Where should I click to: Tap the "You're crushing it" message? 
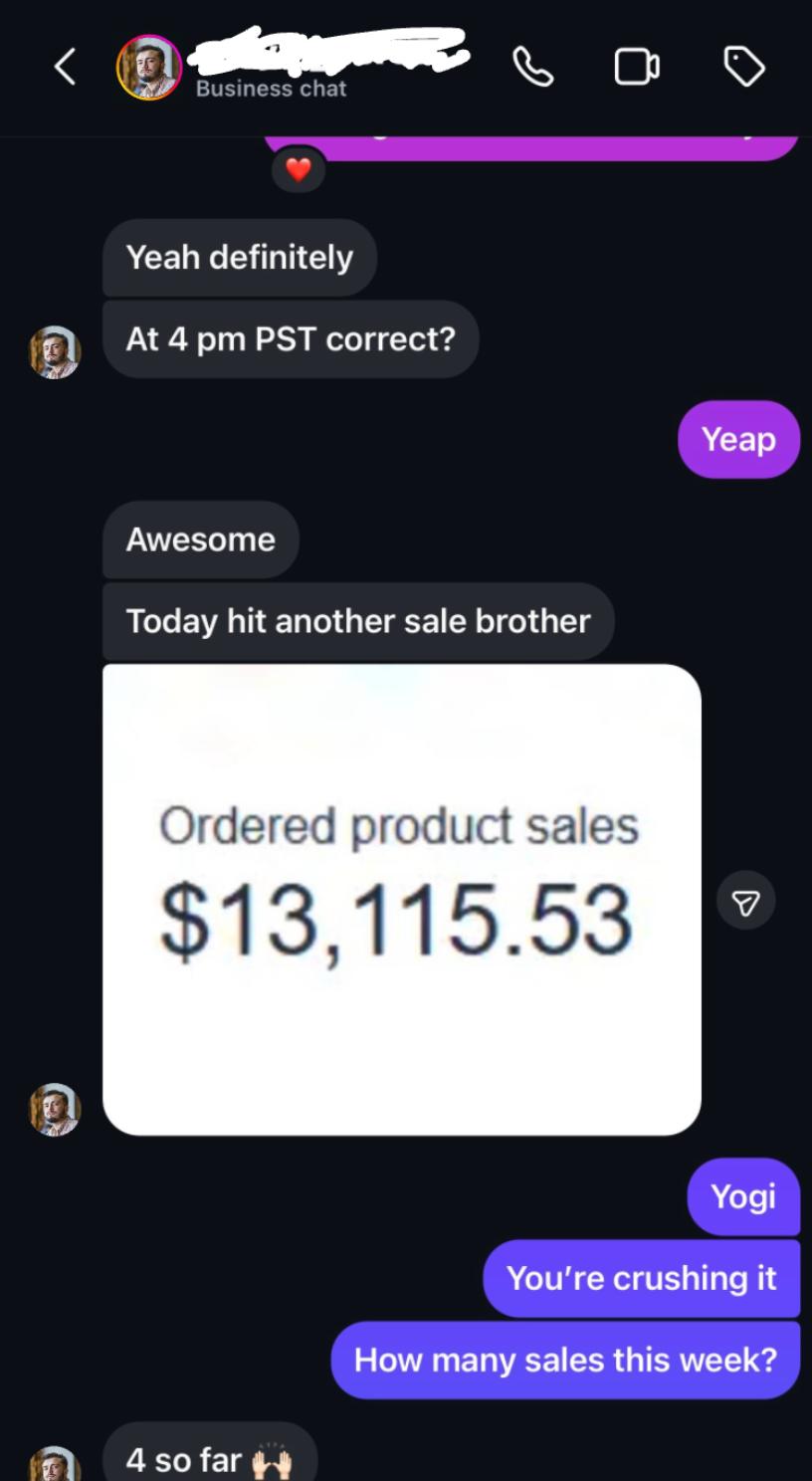pos(641,1278)
